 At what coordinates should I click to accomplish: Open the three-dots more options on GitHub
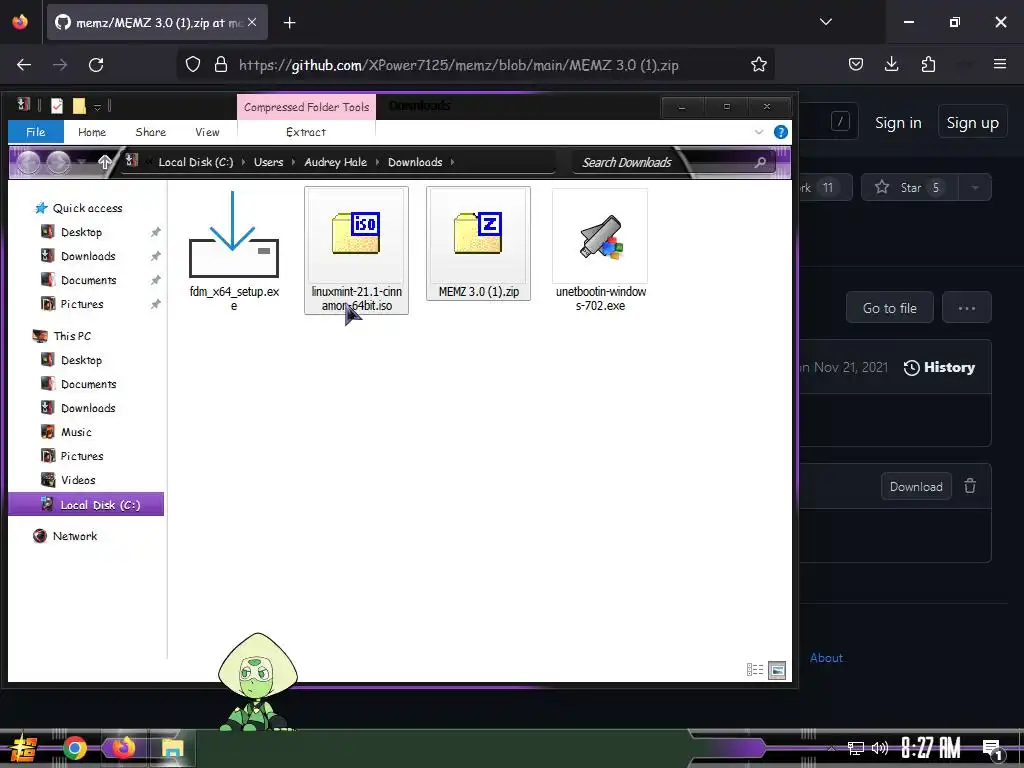point(967,308)
